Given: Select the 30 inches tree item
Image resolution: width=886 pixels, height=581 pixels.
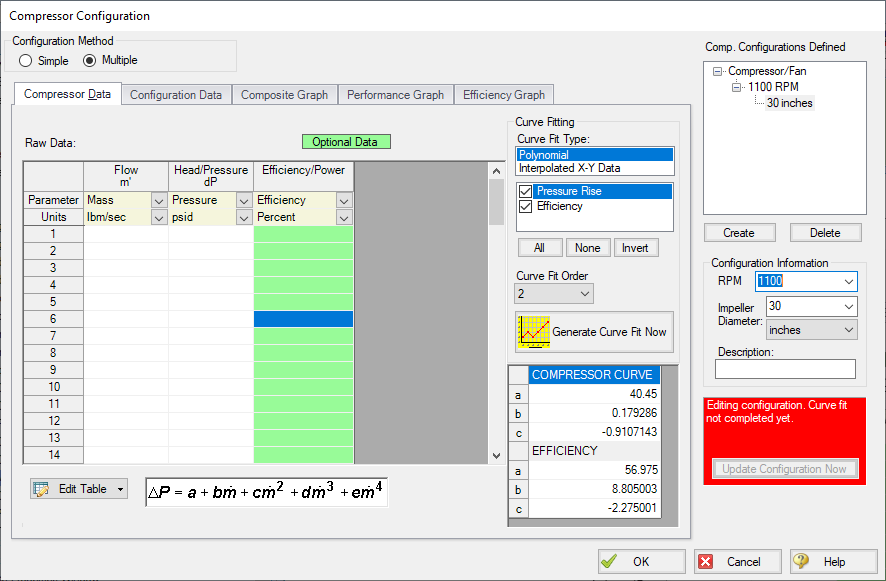Looking at the screenshot, I should [x=789, y=103].
